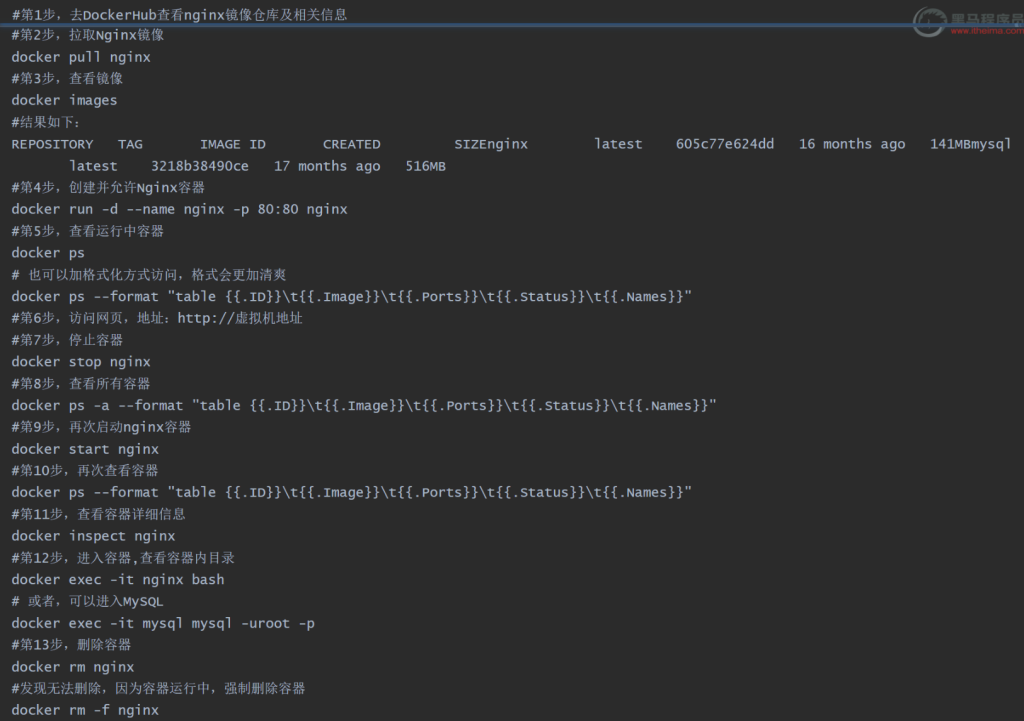Screen dimensions: 1024x721
Task: Click the #第1步 DockerHub comment line
Action: pos(179,14)
